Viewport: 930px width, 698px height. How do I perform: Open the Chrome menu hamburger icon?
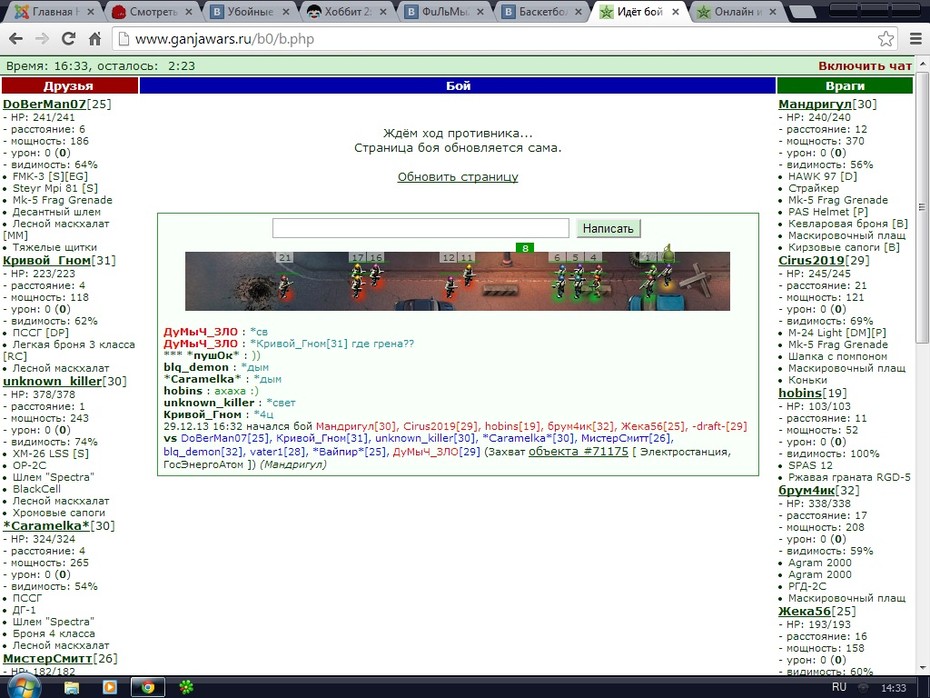coord(916,39)
